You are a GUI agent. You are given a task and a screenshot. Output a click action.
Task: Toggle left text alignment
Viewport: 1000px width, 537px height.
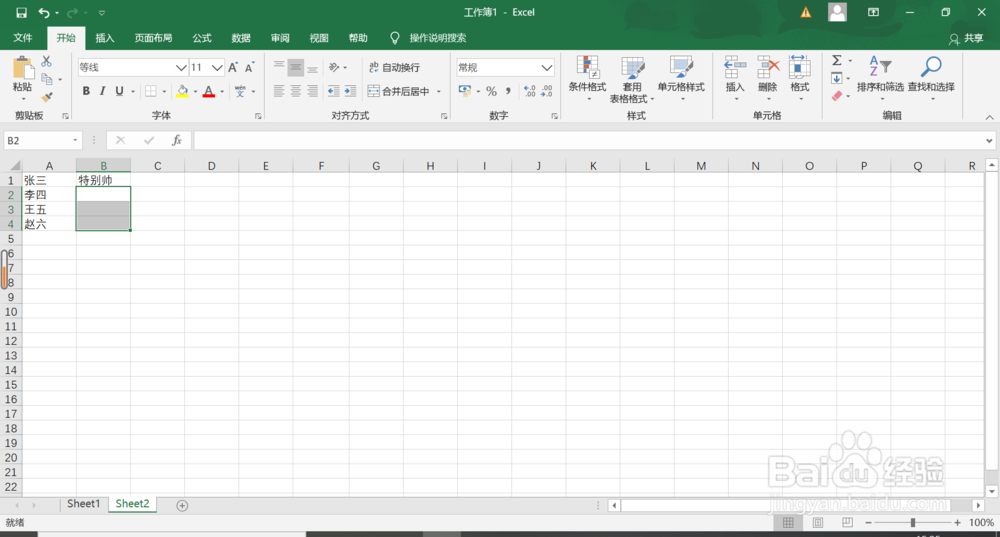coord(279,91)
